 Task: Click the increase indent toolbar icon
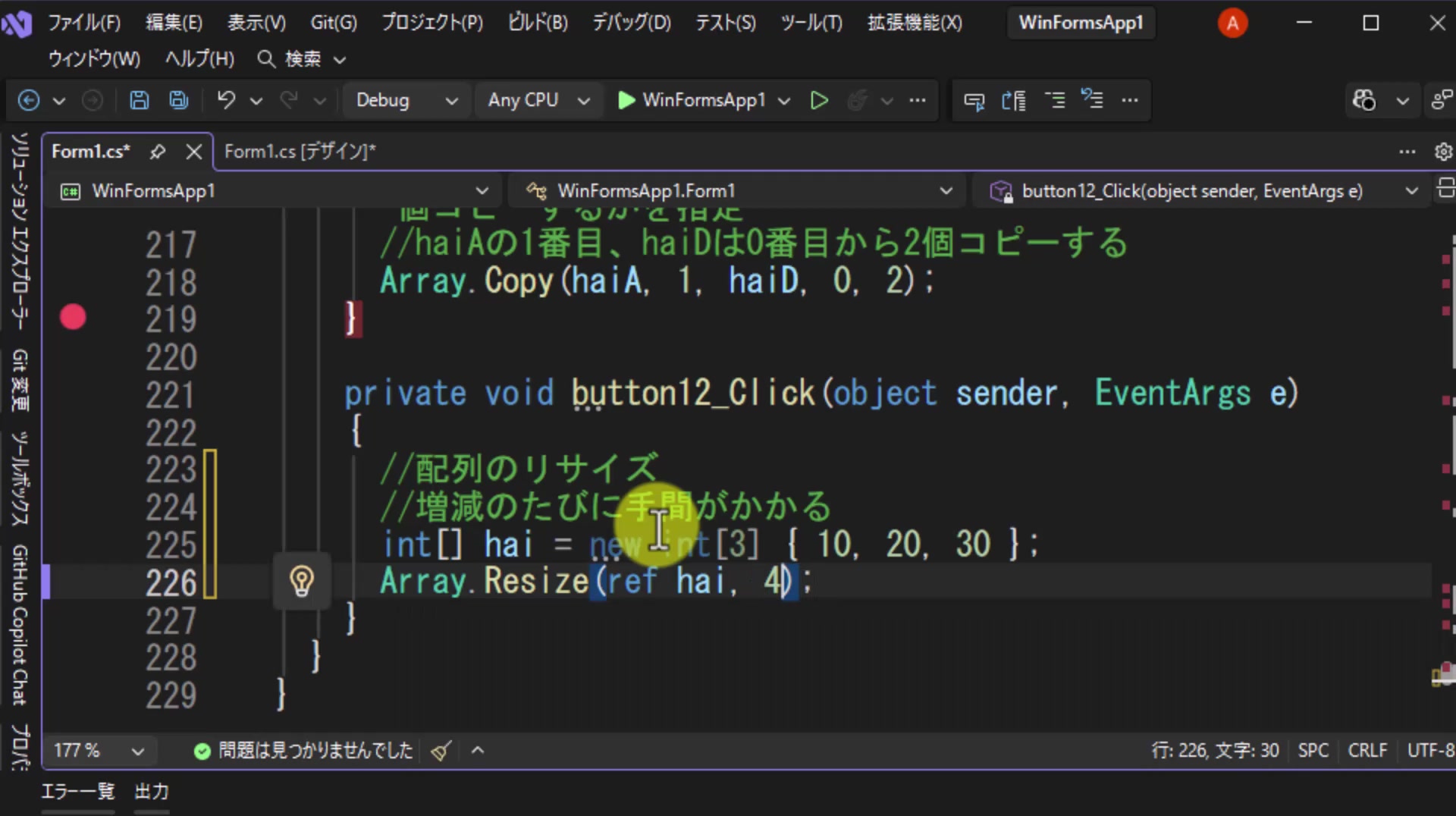pyautogui.click(x=1054, y=100)
